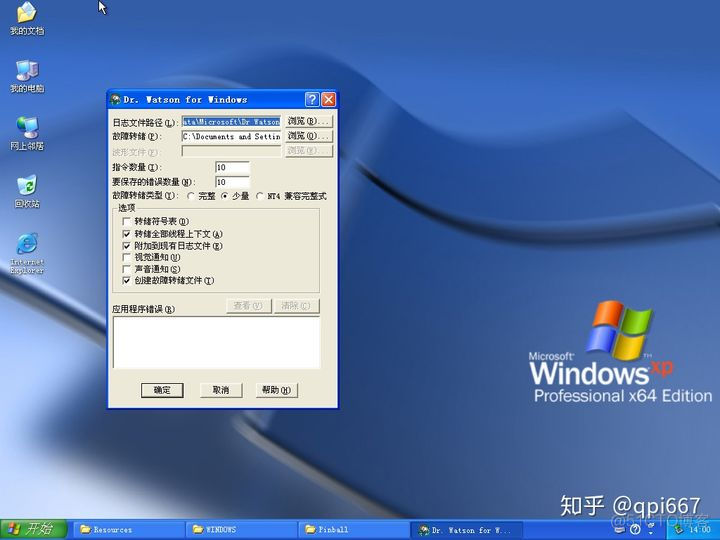The image size is (720, 540).
Task: Click the help question mark tray icon
Action: (635, 530)
